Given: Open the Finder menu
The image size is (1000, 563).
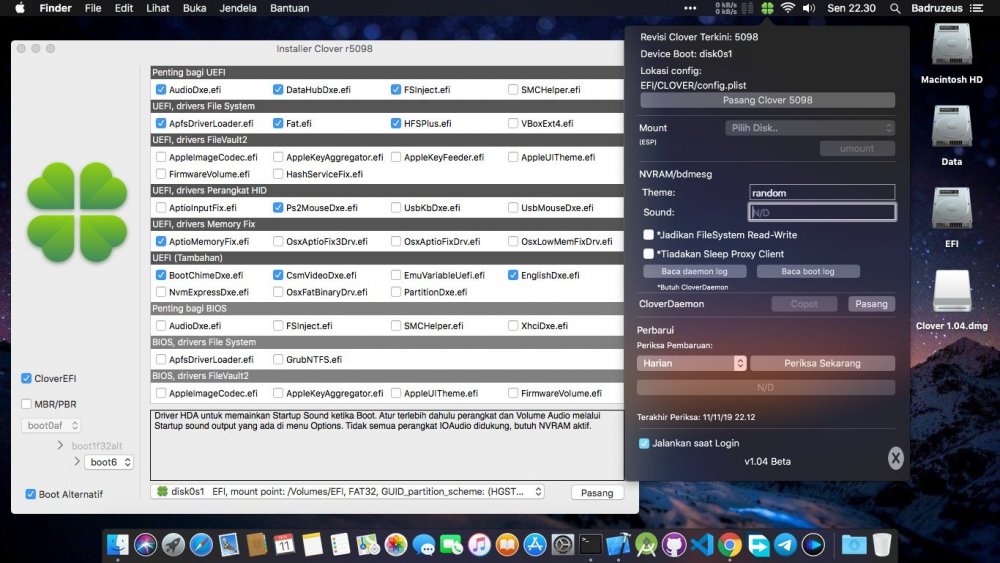Looking at the screenshot, I should click(55, 8).
